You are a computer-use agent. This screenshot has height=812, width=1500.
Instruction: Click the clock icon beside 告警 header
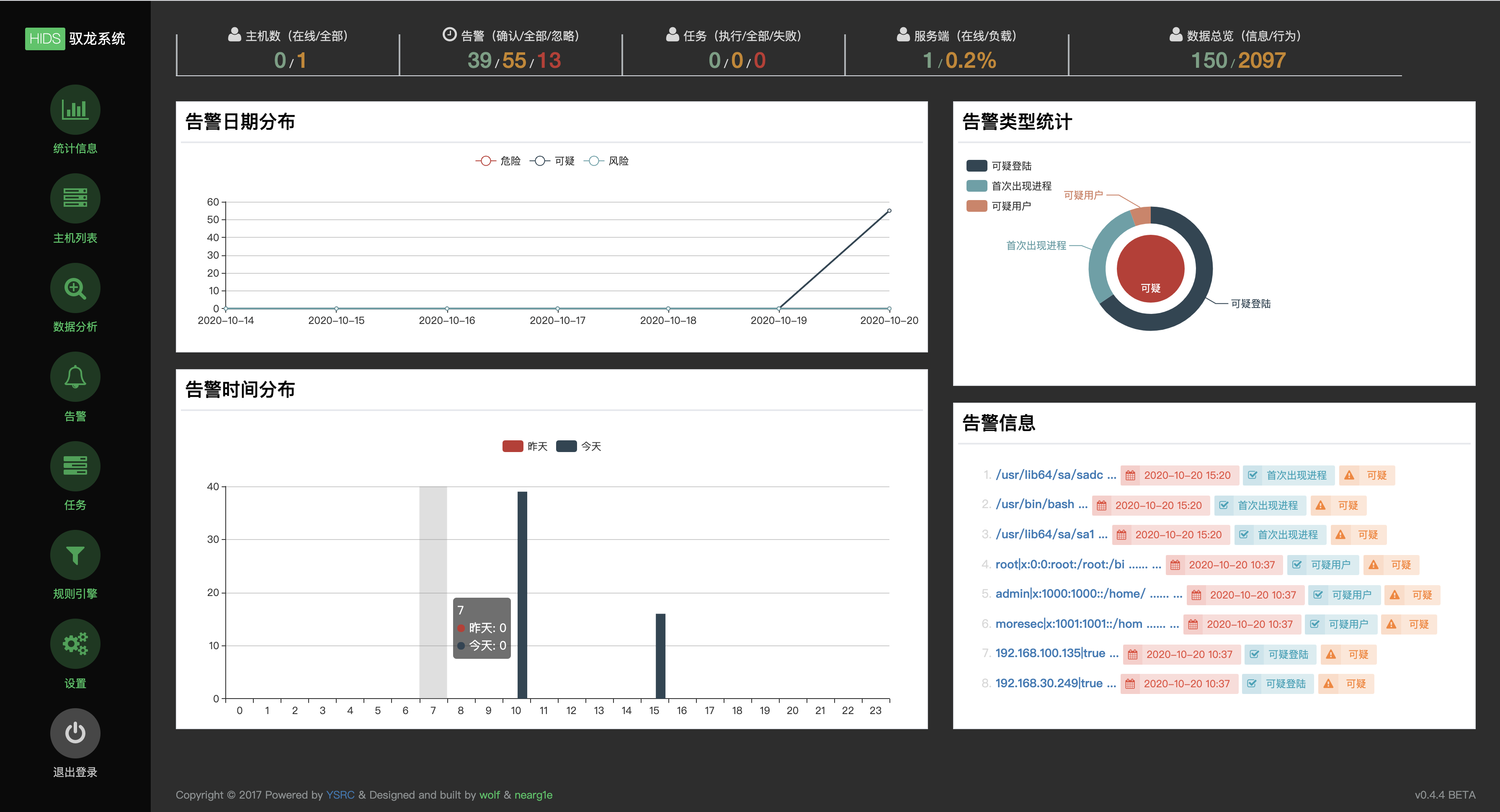coord(449,35)
